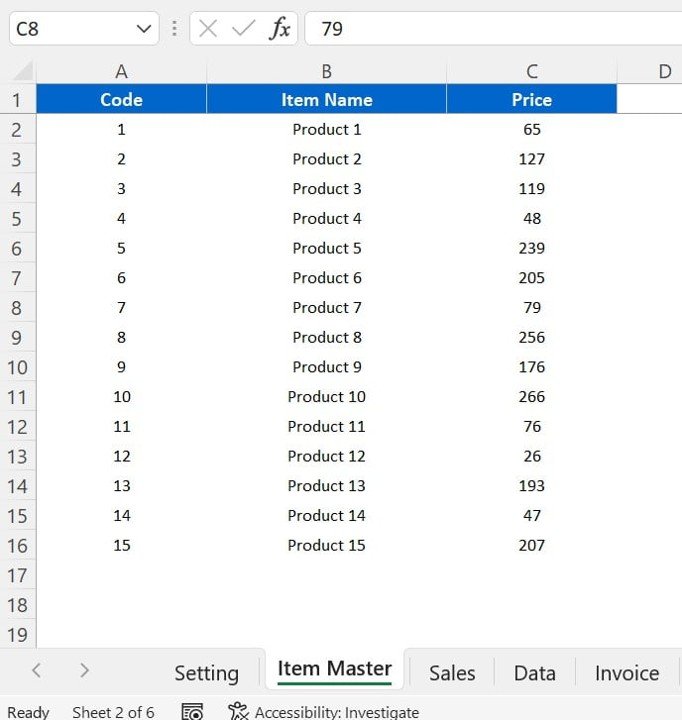
Task: Click Accessibility: Investigate in status bar
Action: [x=324, y=712]
